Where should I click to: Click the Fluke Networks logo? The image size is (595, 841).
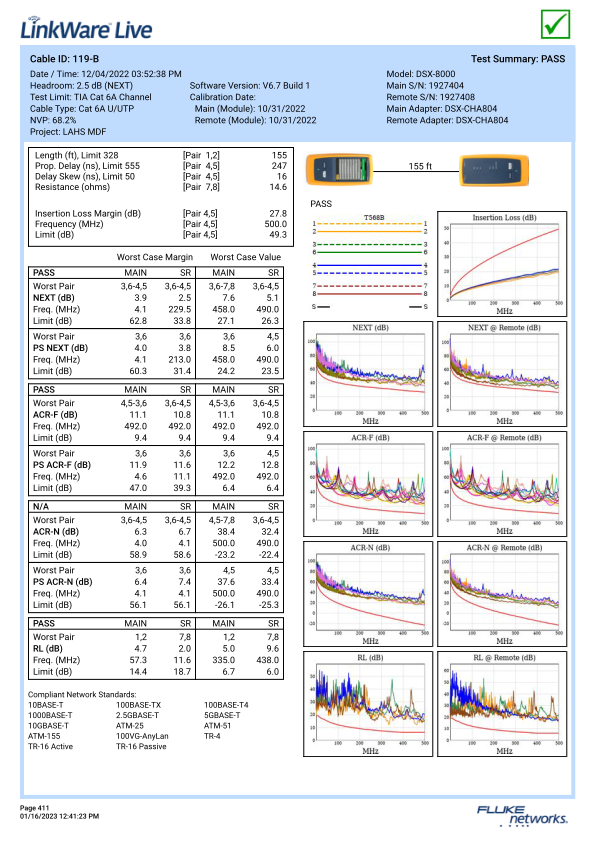tap(522, 815)
